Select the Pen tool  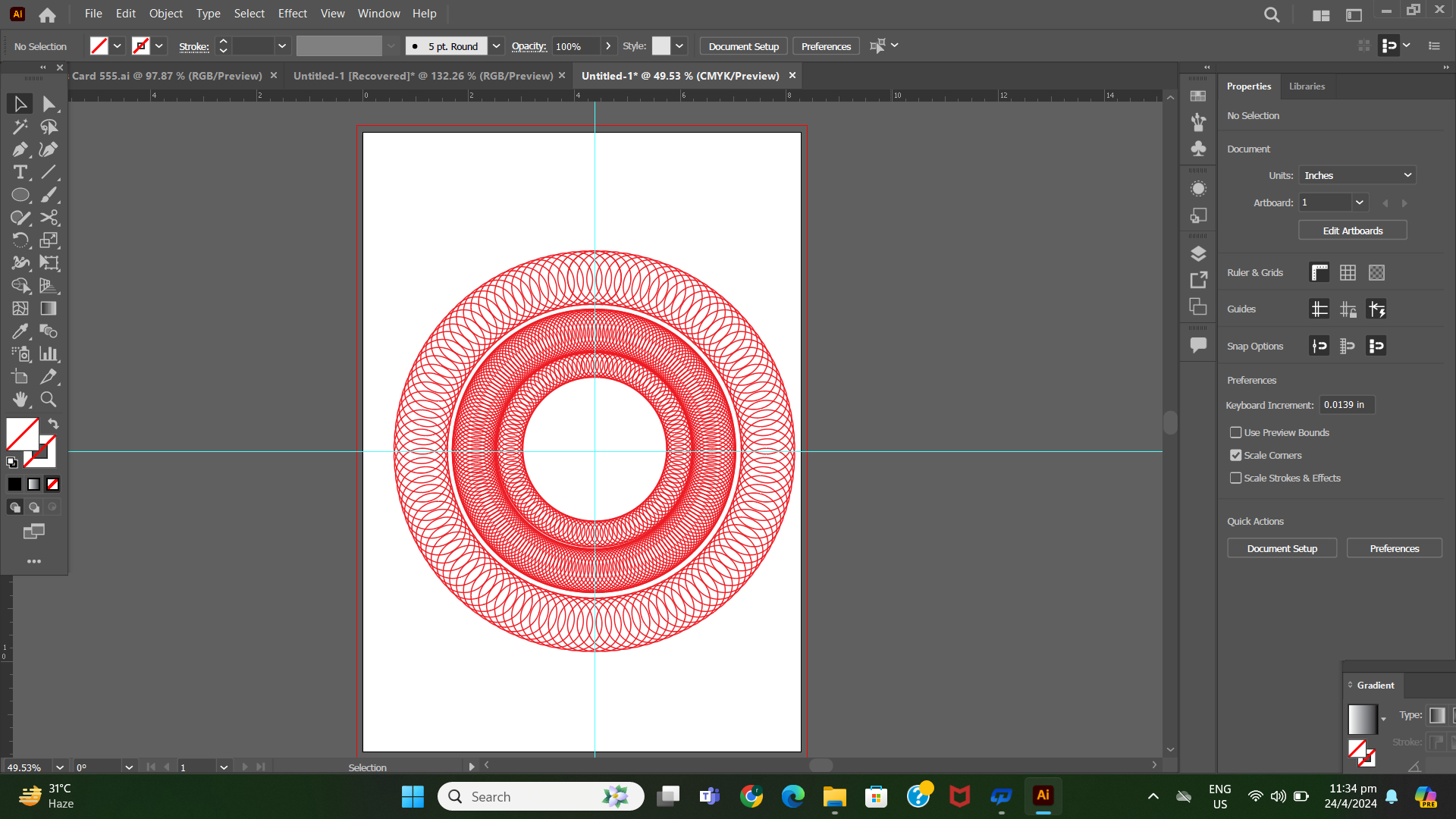(x=20, y=149)
